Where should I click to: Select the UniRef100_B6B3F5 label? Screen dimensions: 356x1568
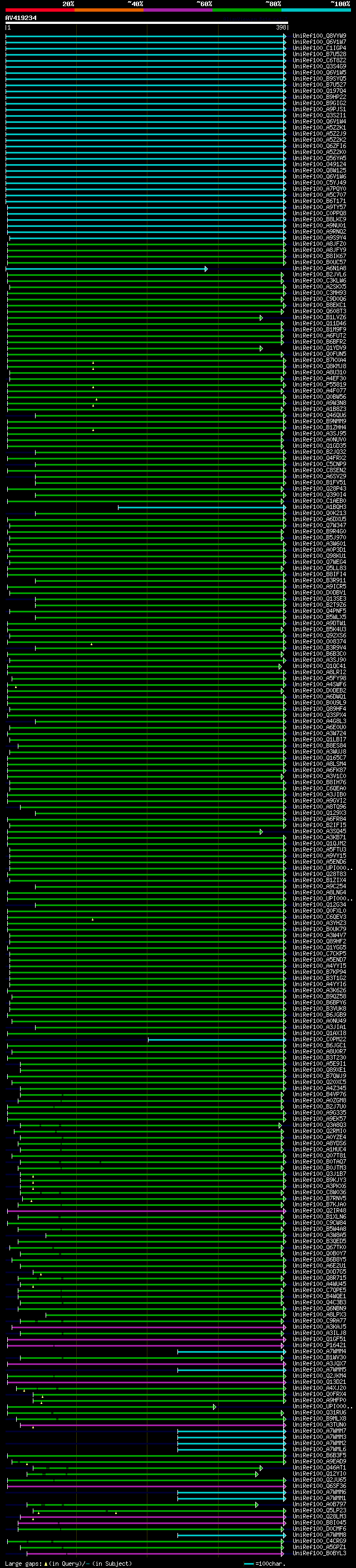pyautogui.click(x=319, y=1455)
